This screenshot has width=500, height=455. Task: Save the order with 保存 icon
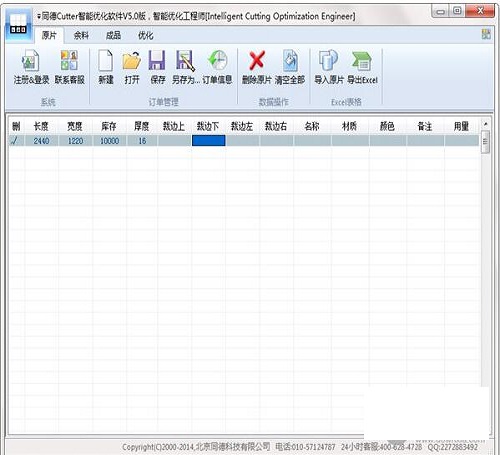tap(157, 67)
